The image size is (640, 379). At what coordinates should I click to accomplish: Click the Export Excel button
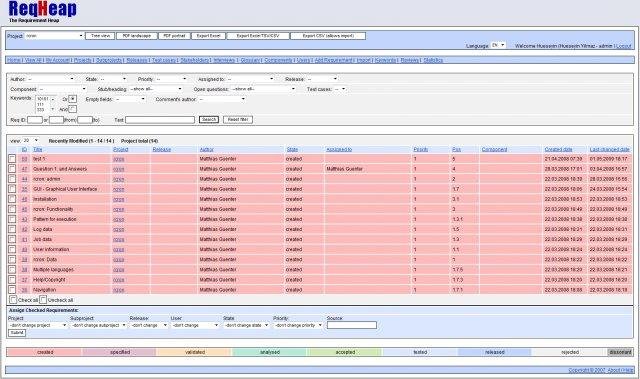209,36
